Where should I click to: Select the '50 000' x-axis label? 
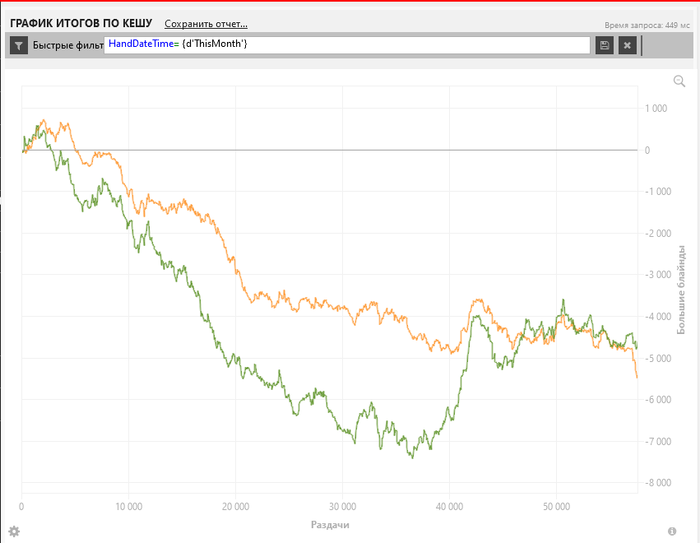[556, 506]
